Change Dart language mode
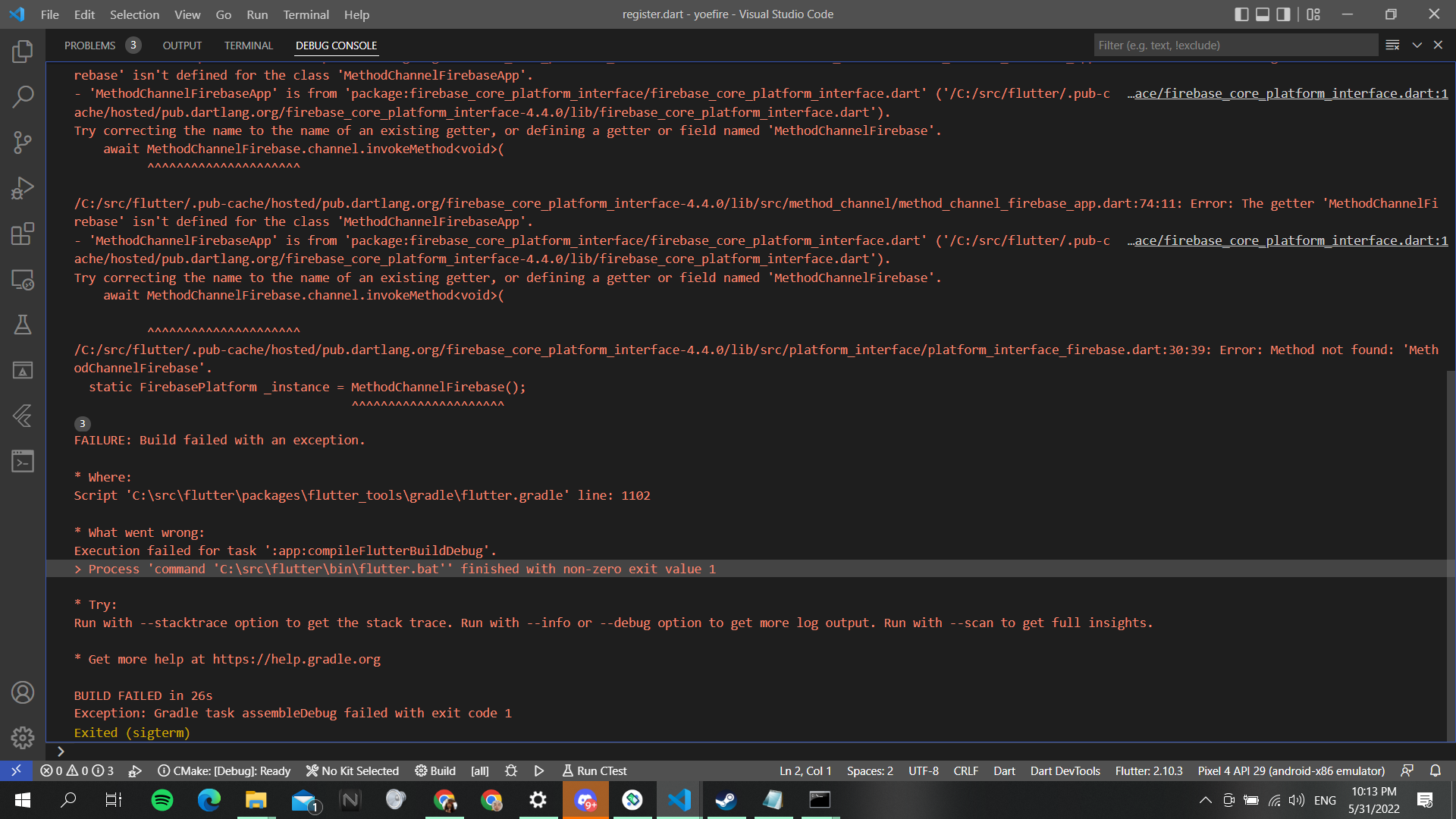Viewport: 1456px width, 819px height. 1004,770
